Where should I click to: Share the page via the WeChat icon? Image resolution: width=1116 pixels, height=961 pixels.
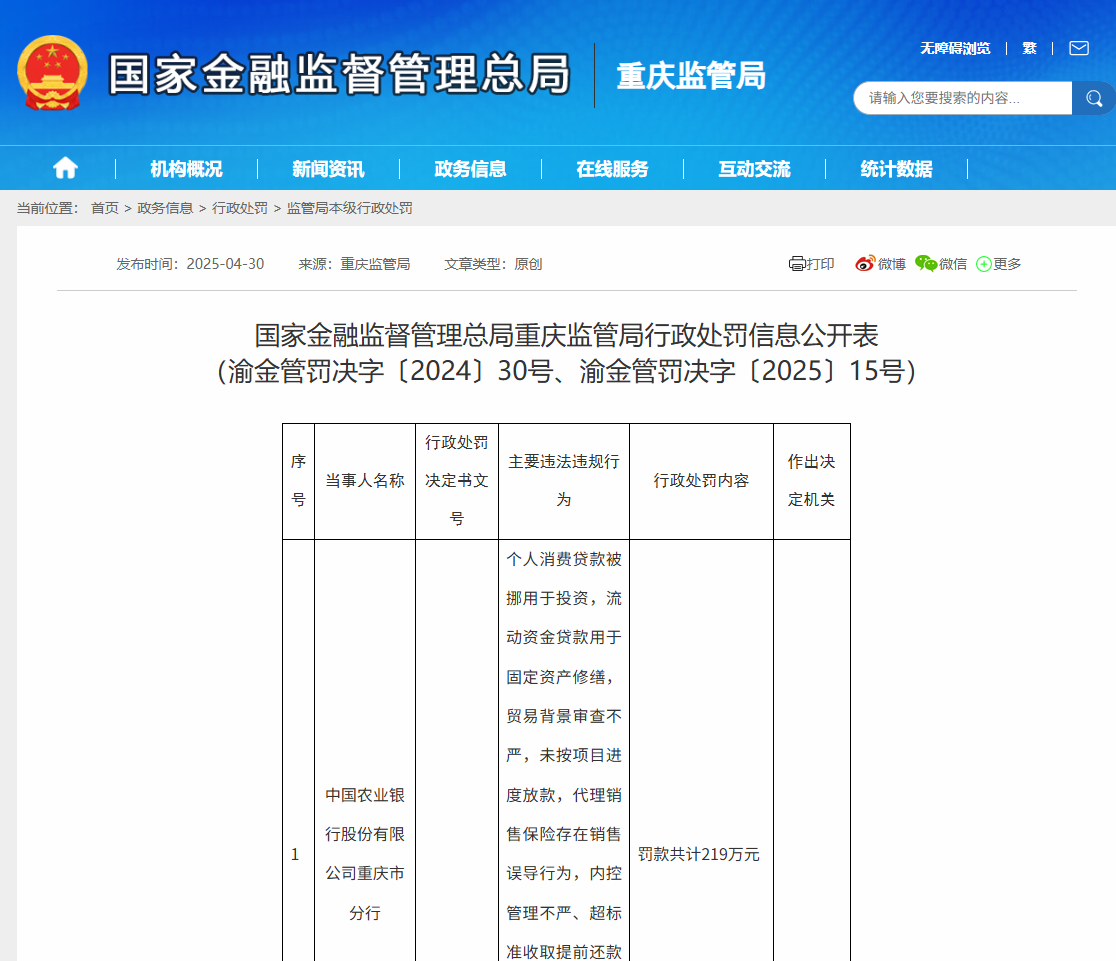pos(925,263)
